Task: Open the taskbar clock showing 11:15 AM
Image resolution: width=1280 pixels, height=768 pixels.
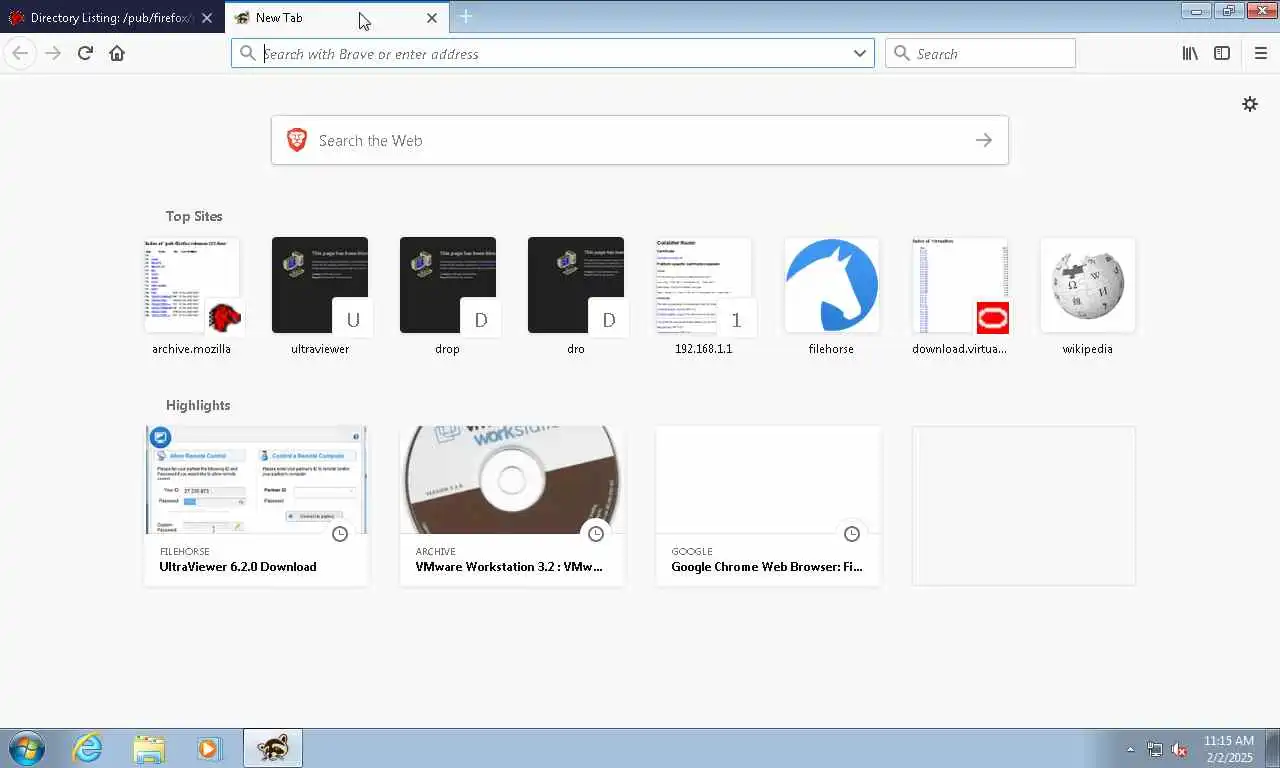Action: pyautogui.click(x=1228, y=749)
